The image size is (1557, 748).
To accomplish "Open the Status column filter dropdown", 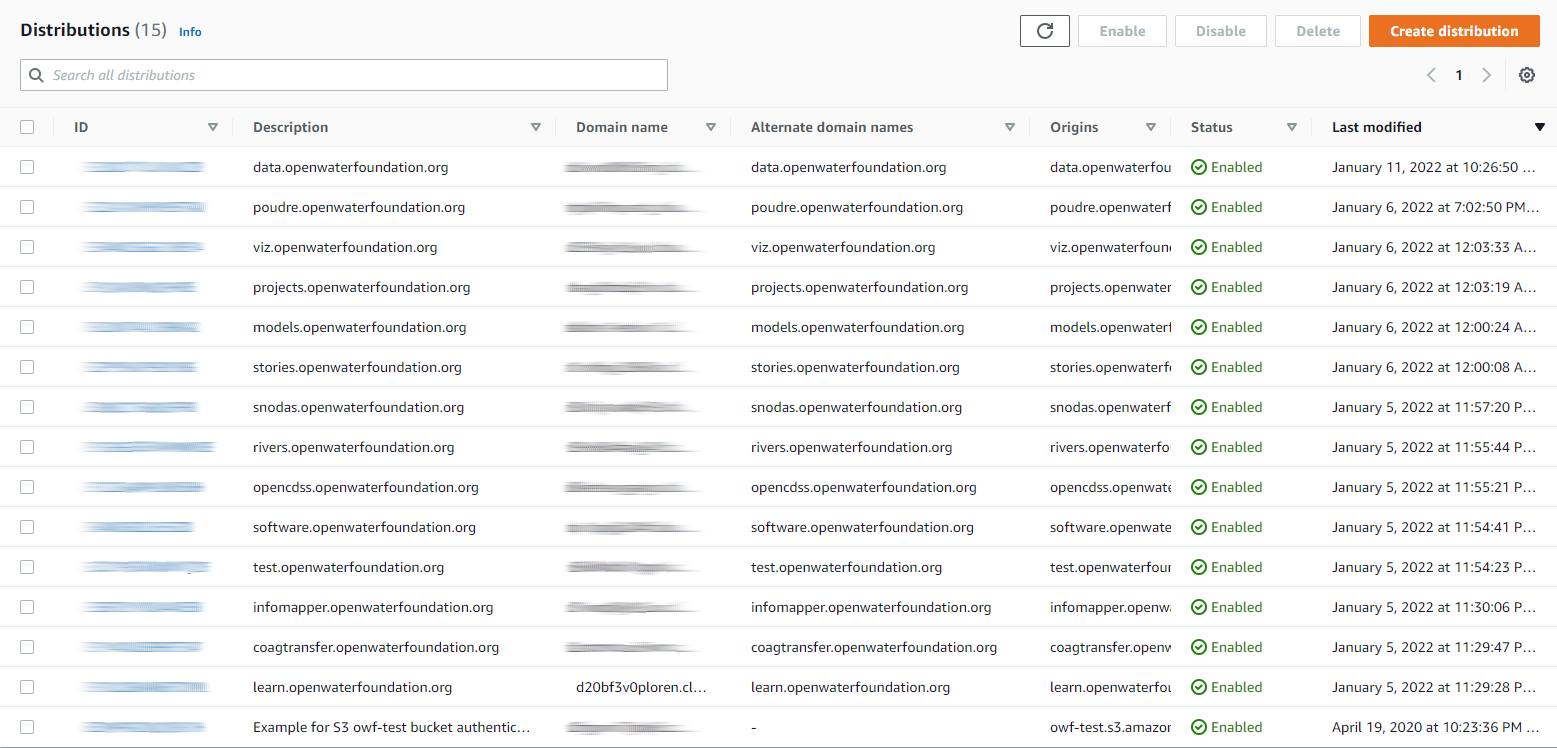I will [1292, 127].
